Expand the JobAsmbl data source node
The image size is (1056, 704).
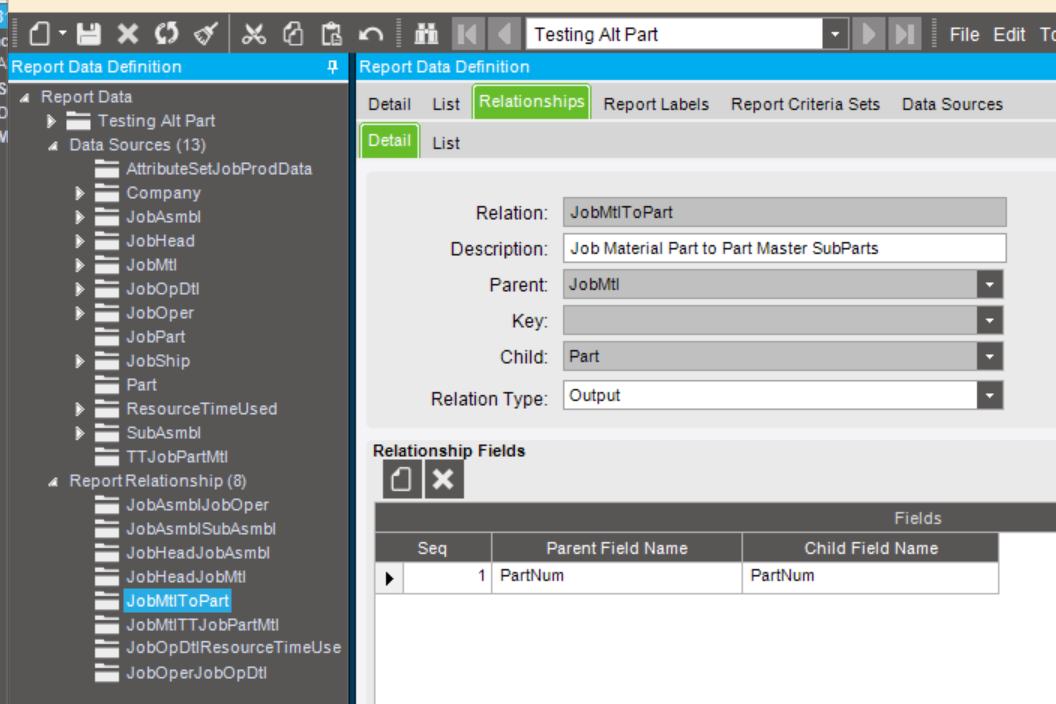79,217
